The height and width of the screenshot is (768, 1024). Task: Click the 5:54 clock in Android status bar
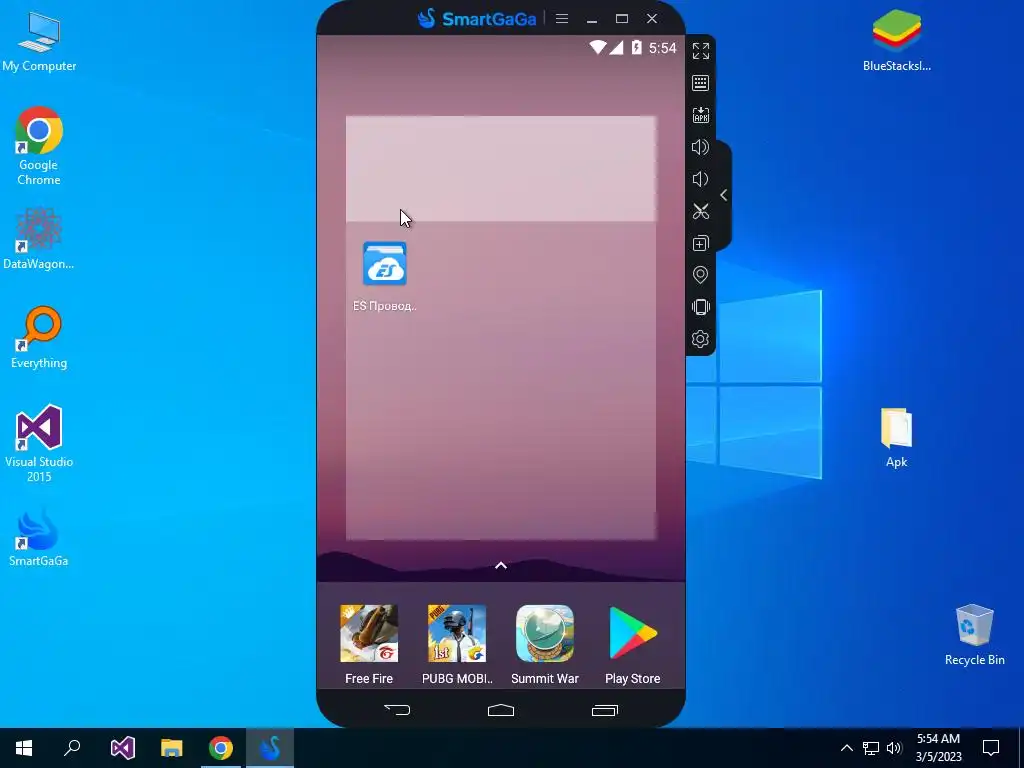pyautogui.click(x=662, y=48)
